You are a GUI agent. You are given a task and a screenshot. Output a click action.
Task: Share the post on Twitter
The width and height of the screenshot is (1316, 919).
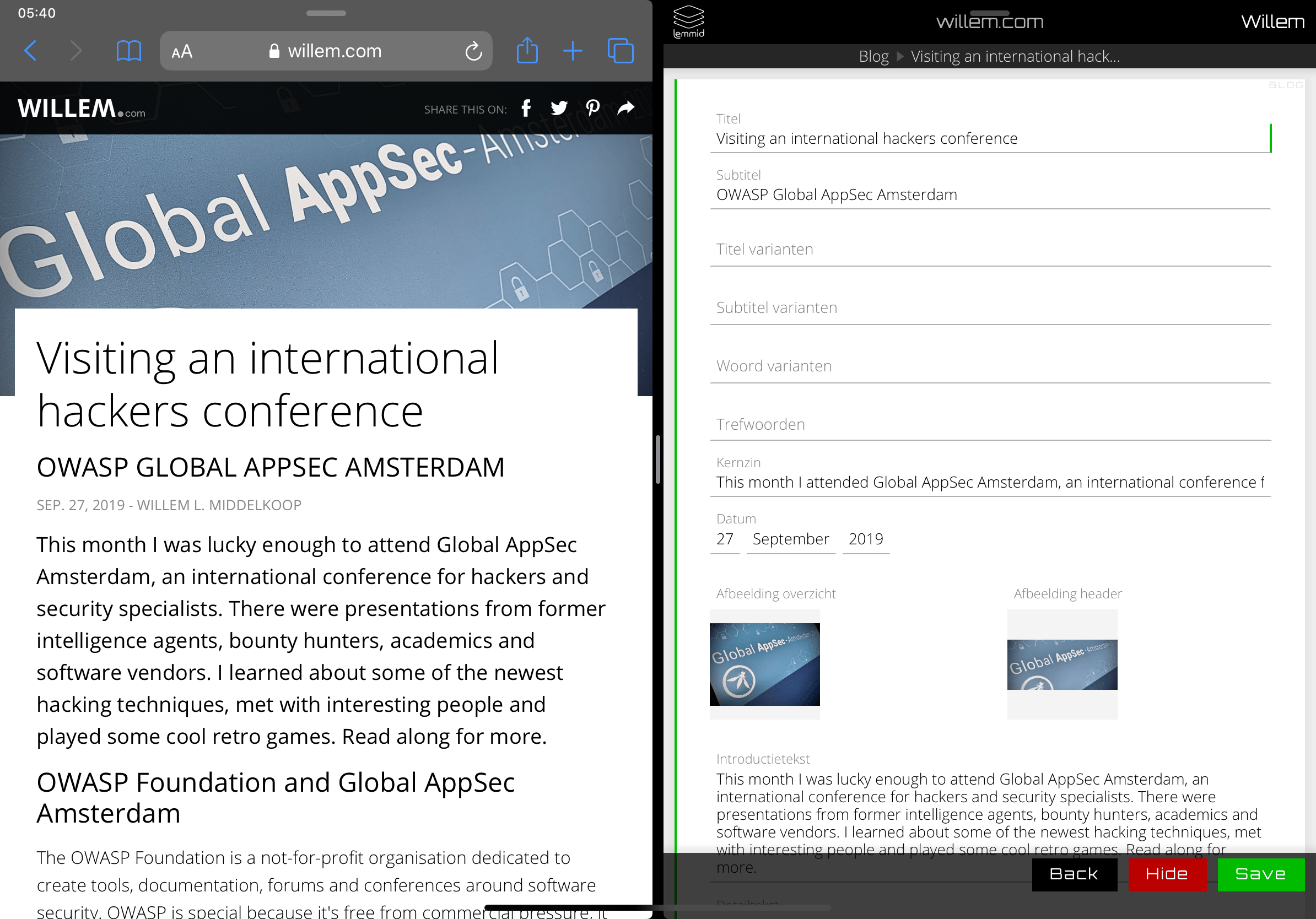tap(559, 109)
